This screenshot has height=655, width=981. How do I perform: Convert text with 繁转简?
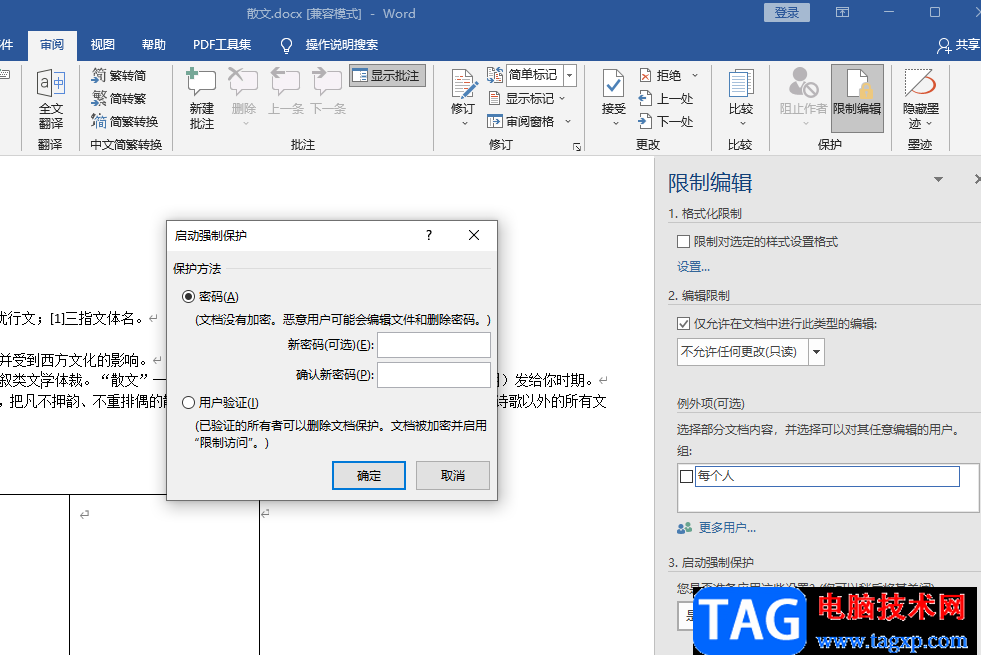coord(119,76)
